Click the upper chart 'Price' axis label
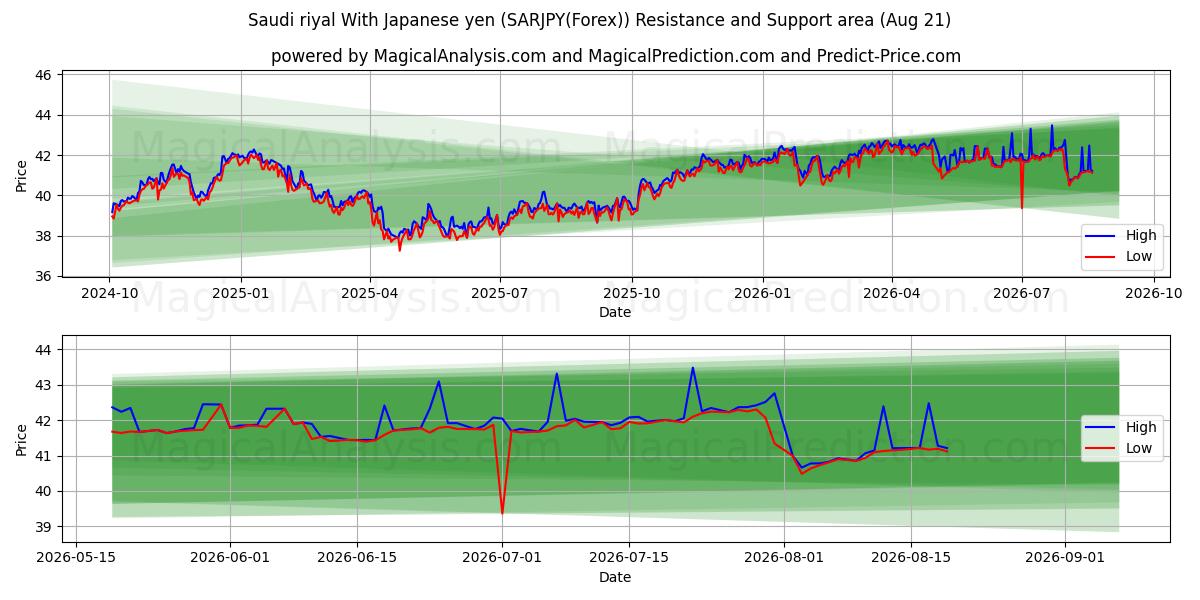The image size is (1200, 600). click(21, 176)
